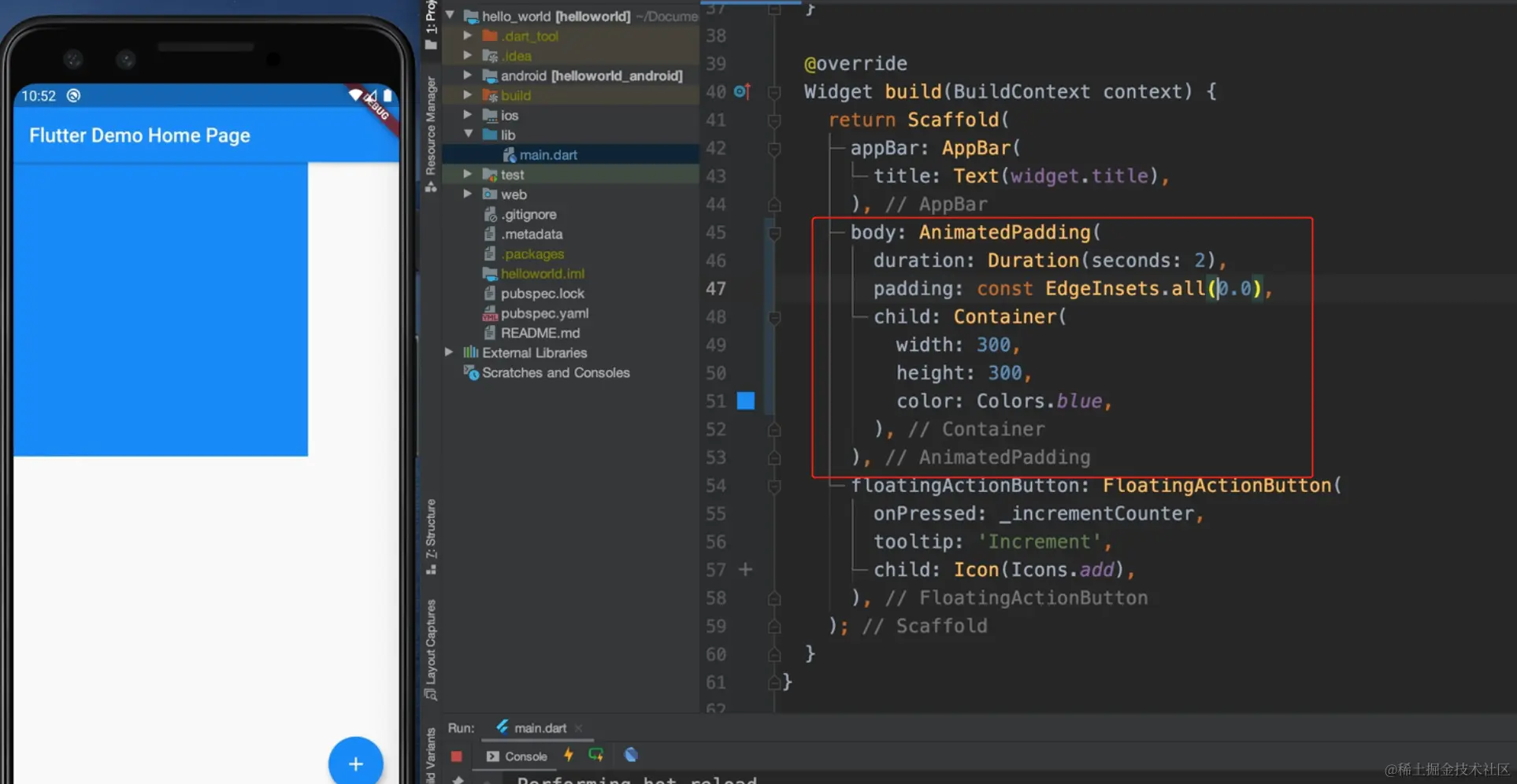Fold the Container block on line 48
1517x784 pixels.
[774, 317]
